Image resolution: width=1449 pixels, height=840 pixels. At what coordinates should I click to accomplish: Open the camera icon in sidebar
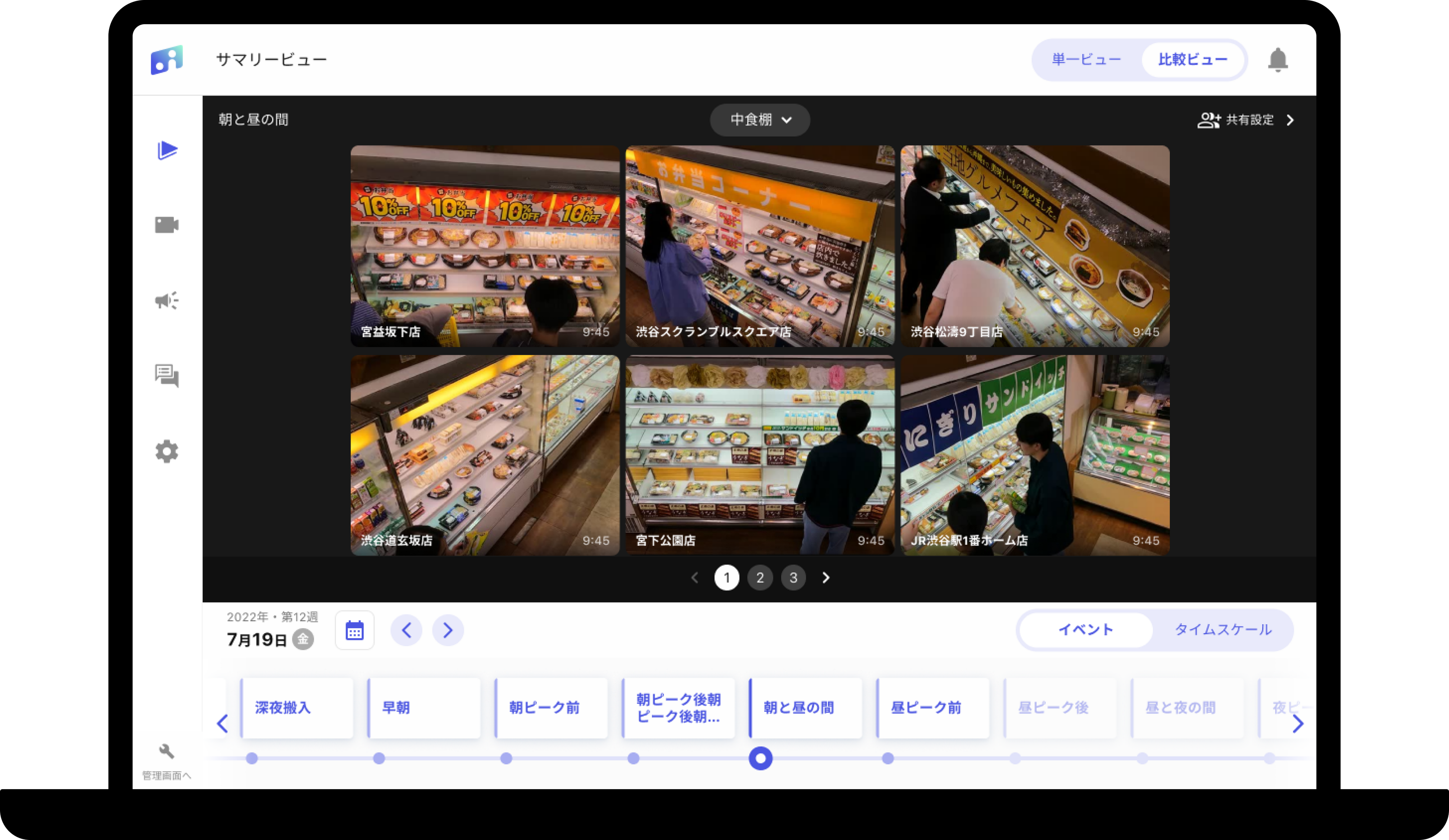pos(167,225)
